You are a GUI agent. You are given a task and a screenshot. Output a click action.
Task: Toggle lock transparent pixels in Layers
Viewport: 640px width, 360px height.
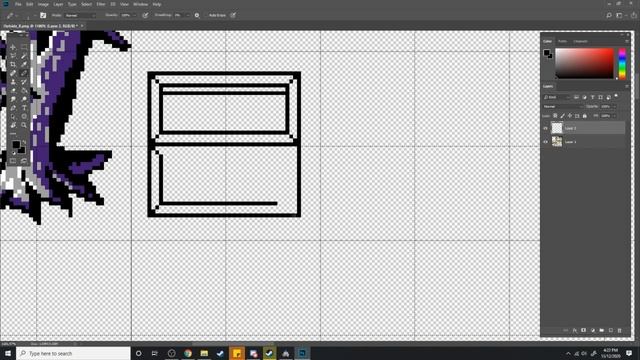pyautogui.click(x=555, y=116)
